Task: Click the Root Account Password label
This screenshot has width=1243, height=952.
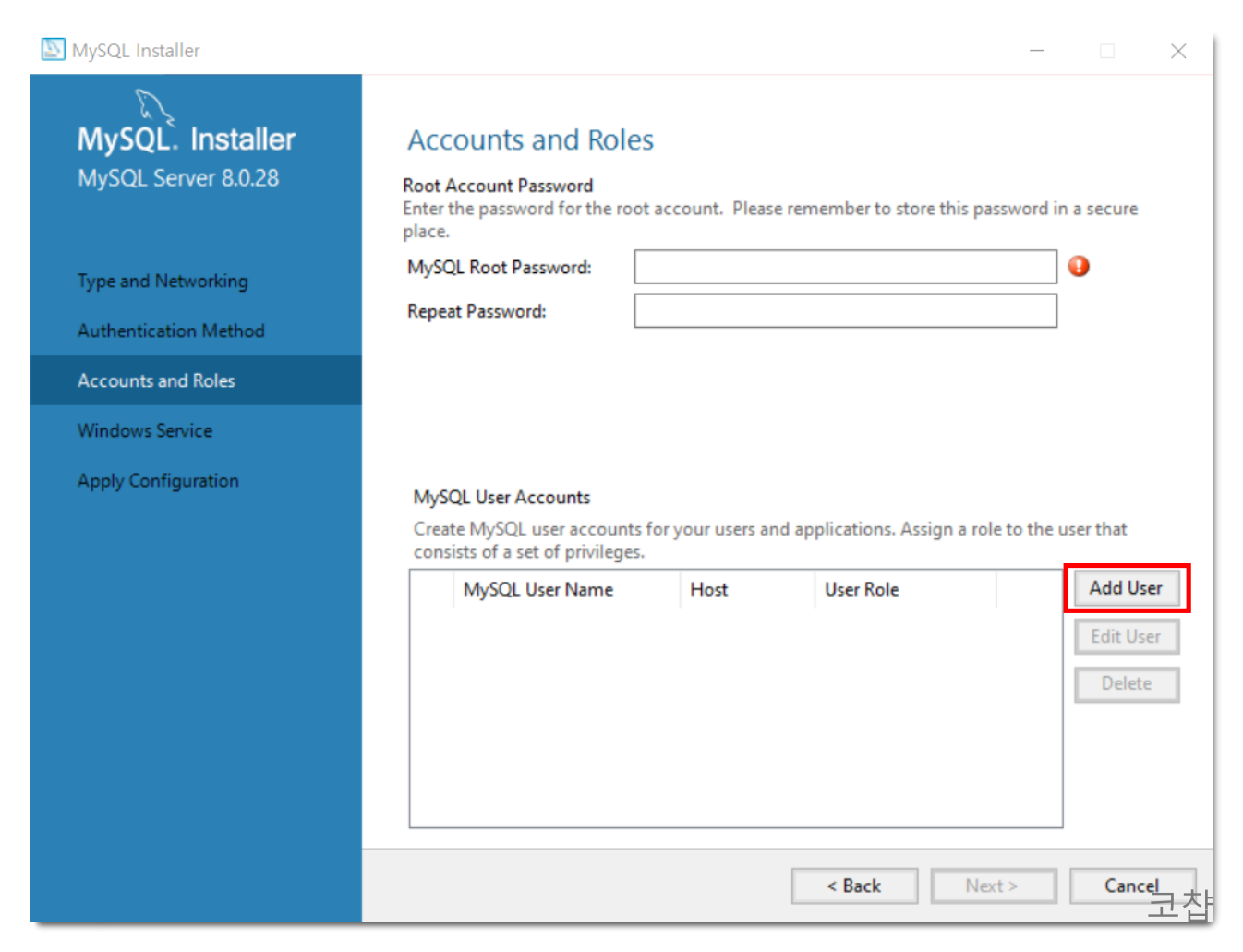Action: pyautogui.click(x=498, y=186)
